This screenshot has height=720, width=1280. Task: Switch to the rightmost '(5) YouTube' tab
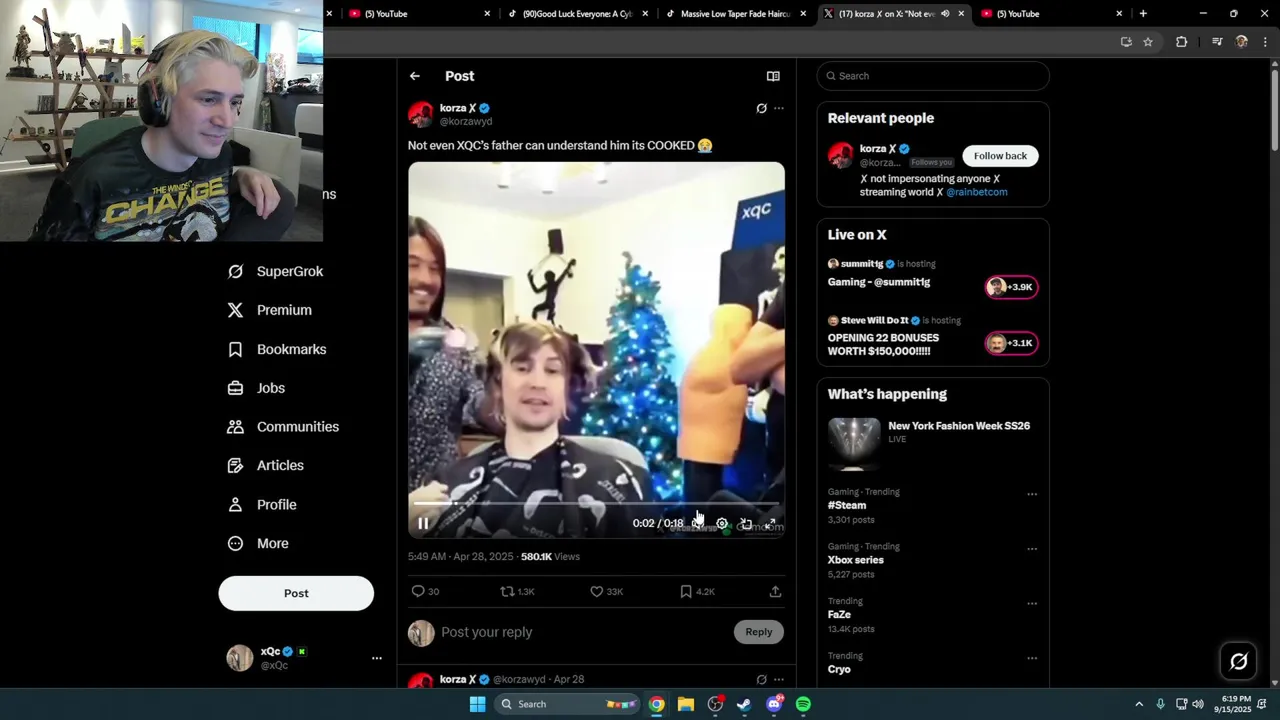pyautogui.click(x=1050, y=14)
